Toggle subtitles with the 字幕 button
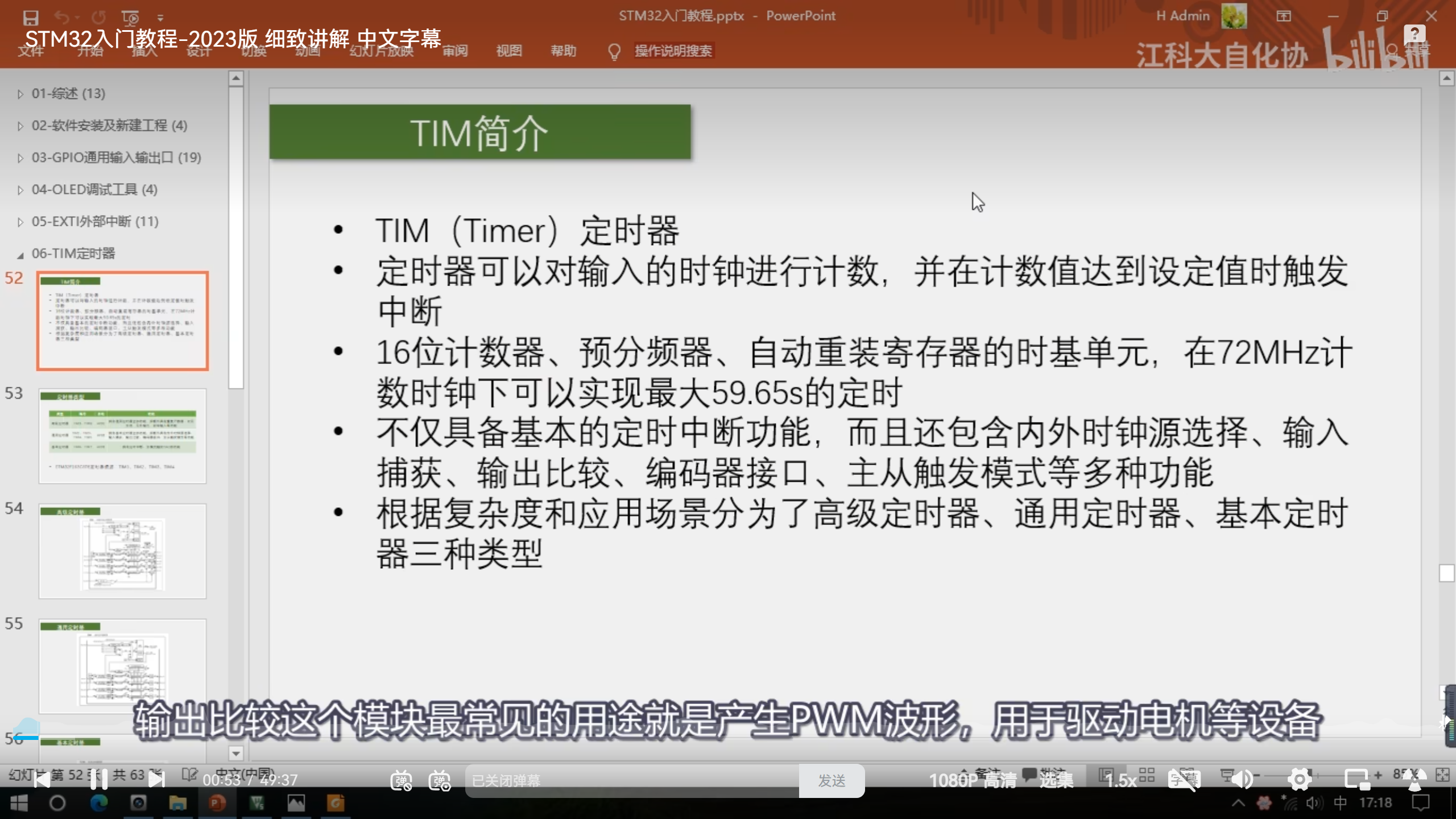This screenshot has width=1456, height=819. coord(1184,780)
